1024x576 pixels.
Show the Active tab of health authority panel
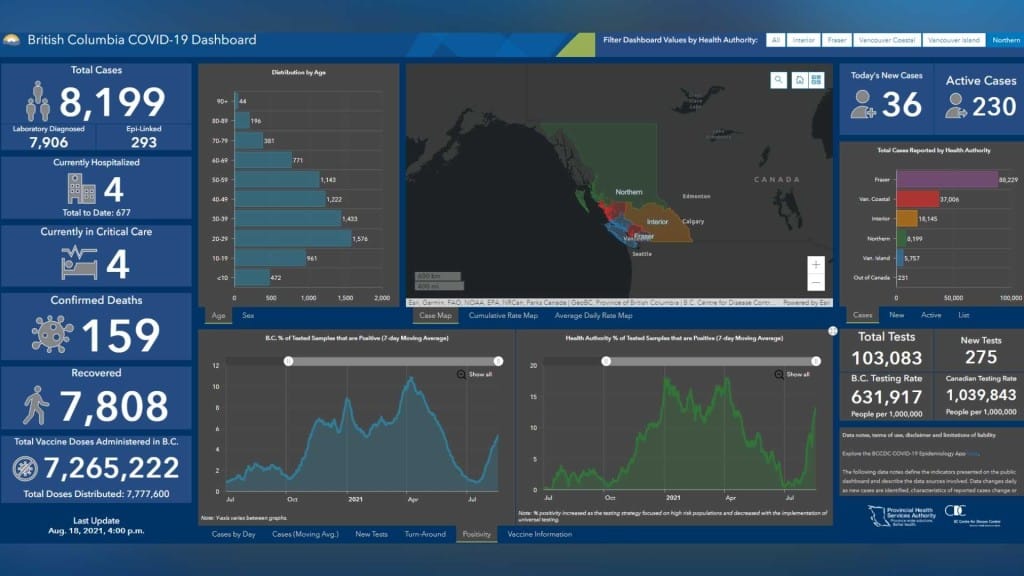click(930, 315)
